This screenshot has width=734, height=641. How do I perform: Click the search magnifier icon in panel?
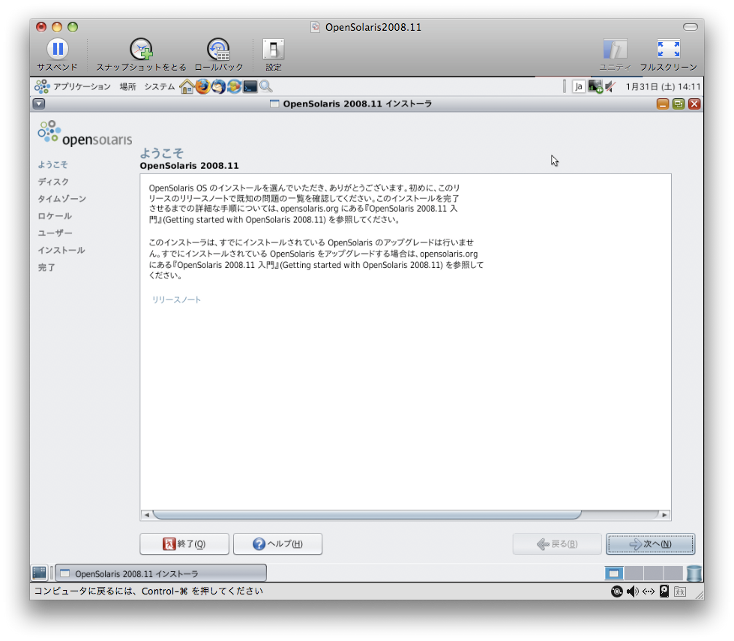[266, 87]
